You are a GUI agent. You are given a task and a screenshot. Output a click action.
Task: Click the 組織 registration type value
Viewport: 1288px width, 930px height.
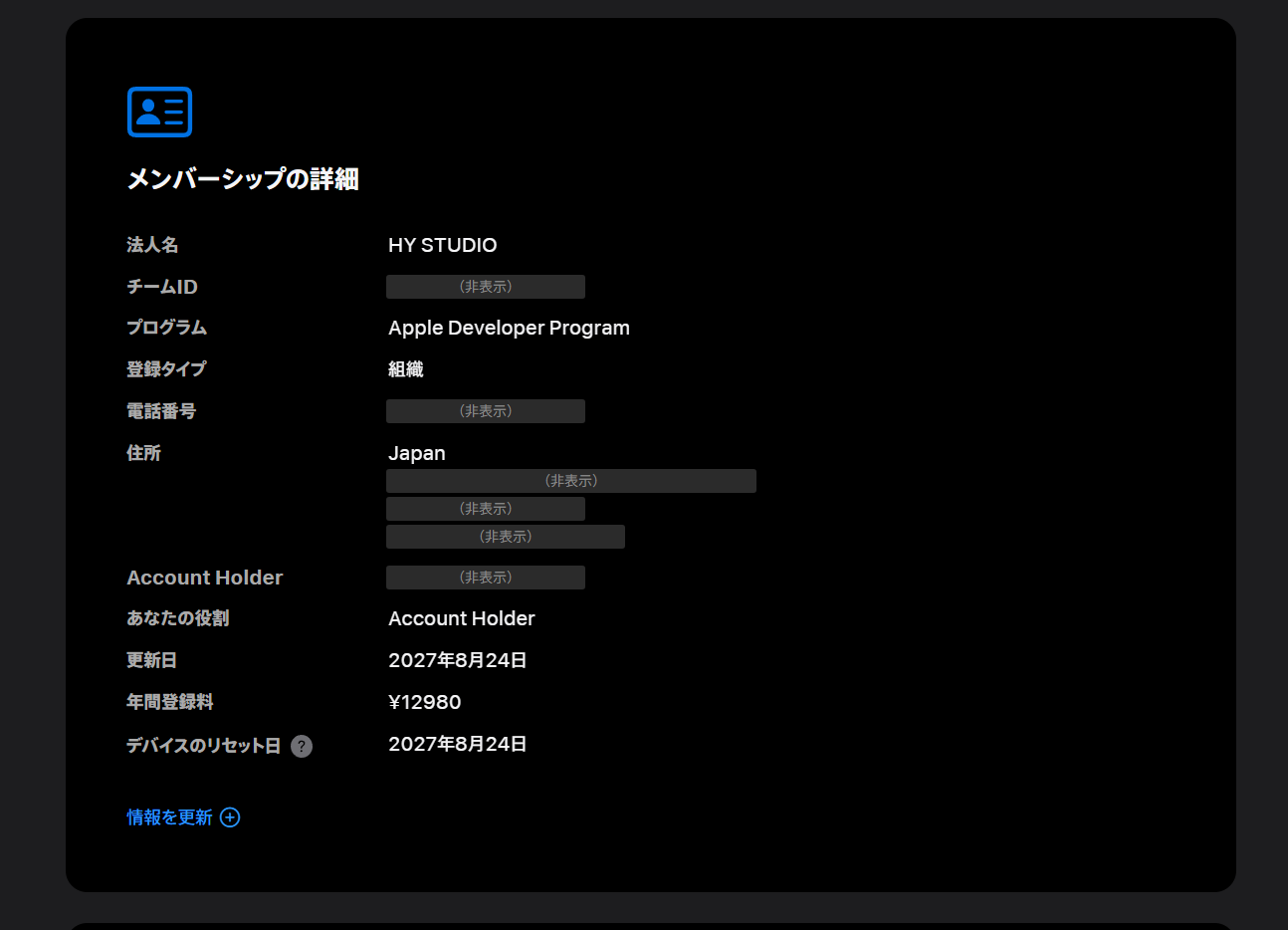pos(406,369)
